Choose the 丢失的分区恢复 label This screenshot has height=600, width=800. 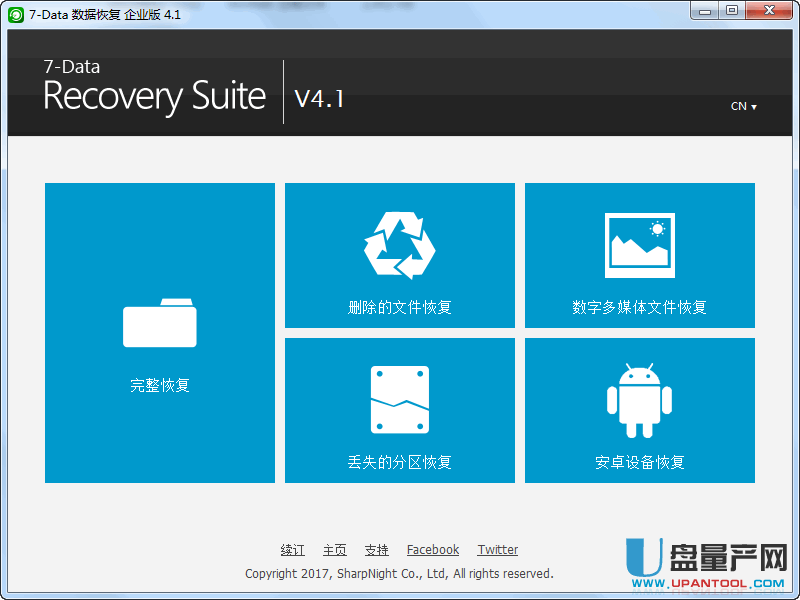coord(400,462)
